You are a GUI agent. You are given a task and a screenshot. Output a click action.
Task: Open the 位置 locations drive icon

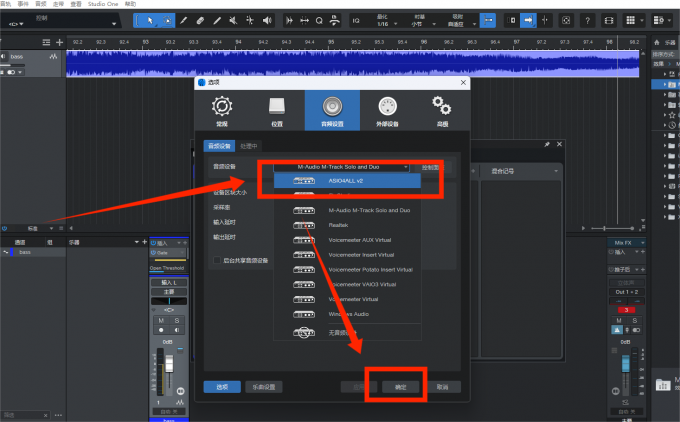tap(276, 112)
